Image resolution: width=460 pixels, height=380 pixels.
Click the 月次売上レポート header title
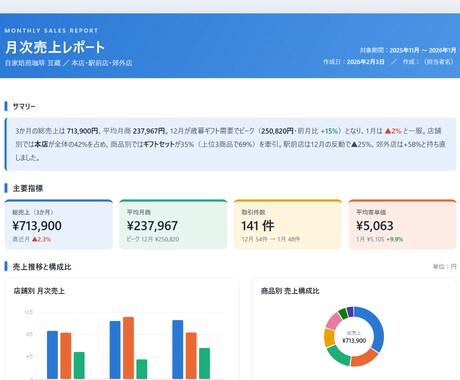click(x=55, y=47)
